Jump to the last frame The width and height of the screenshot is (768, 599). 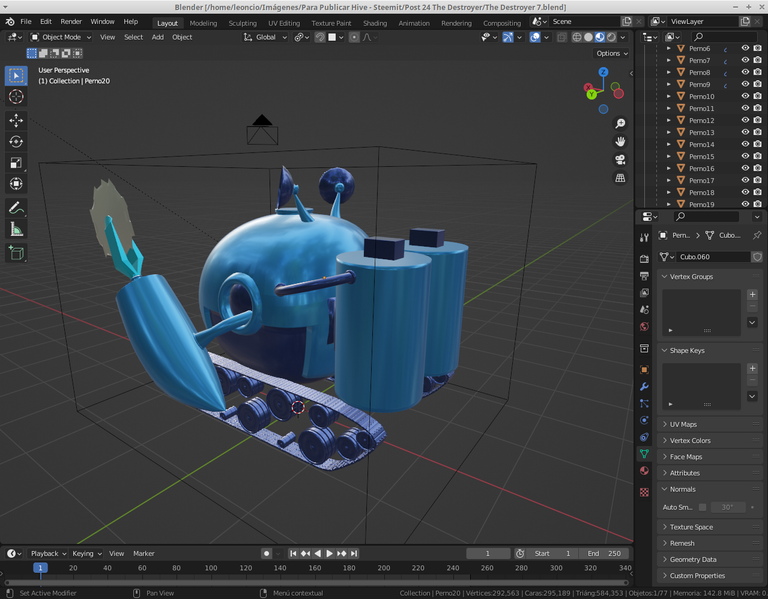(x=354, y=553)
